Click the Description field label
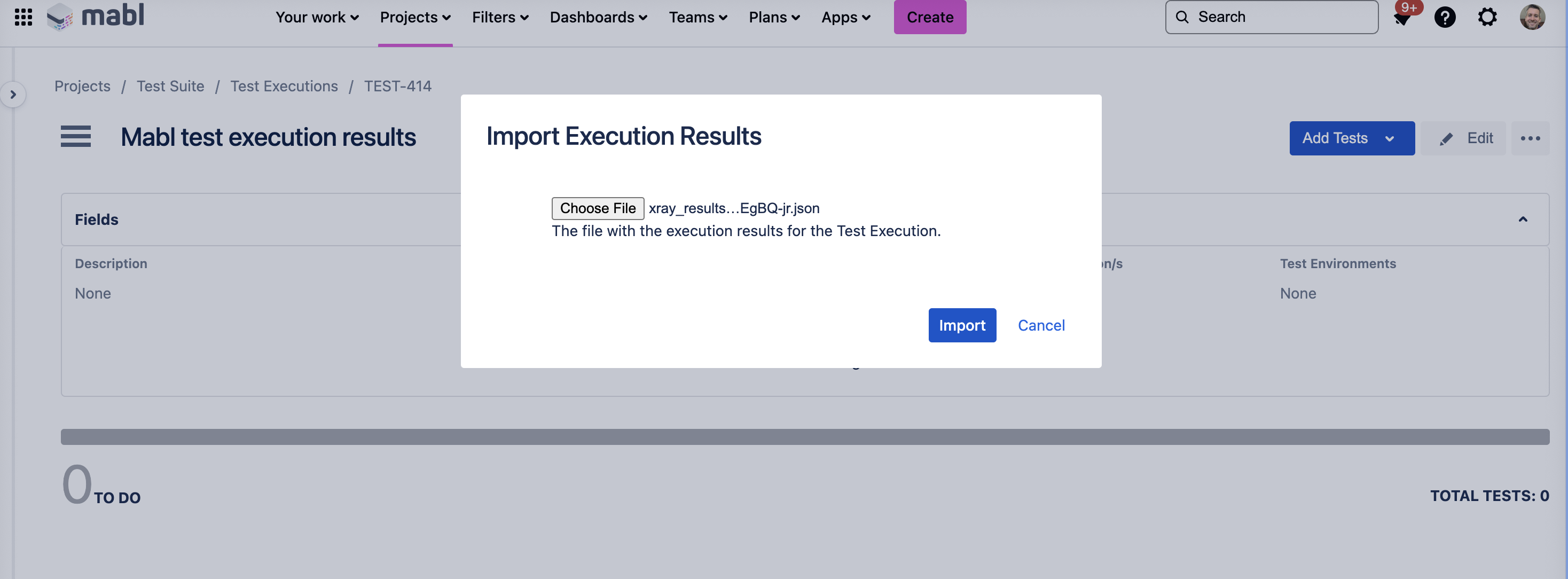 click(111, 264)
